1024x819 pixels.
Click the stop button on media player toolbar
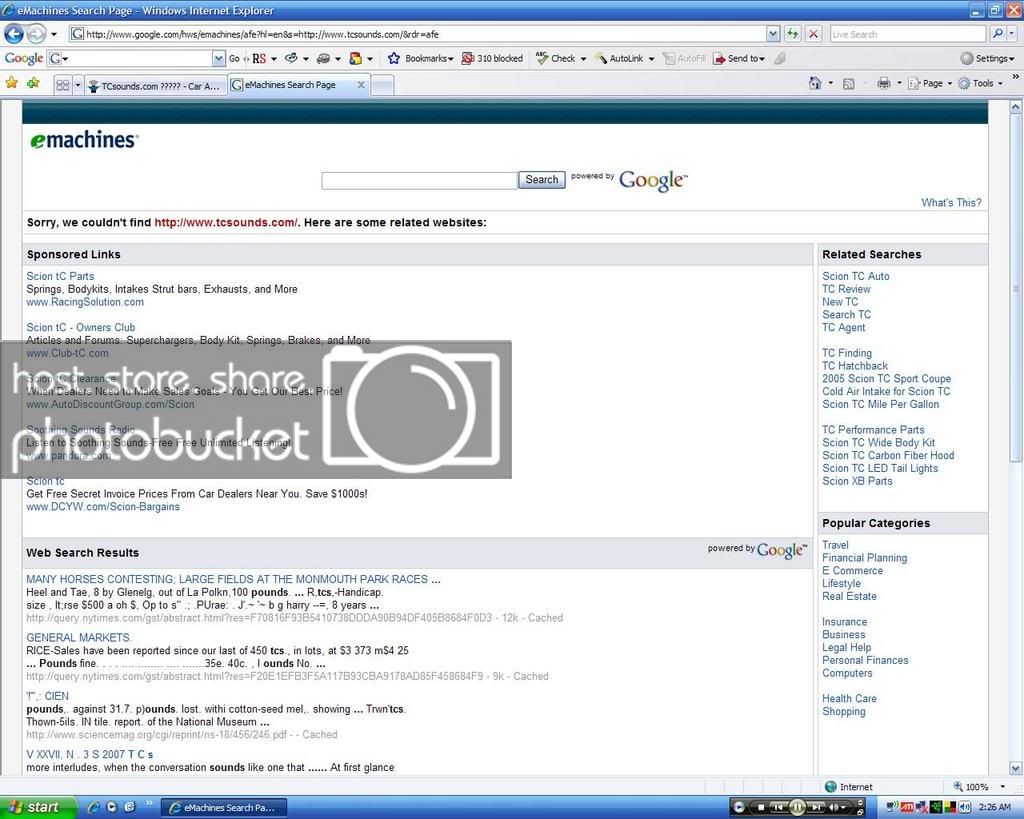coord(761,808)
